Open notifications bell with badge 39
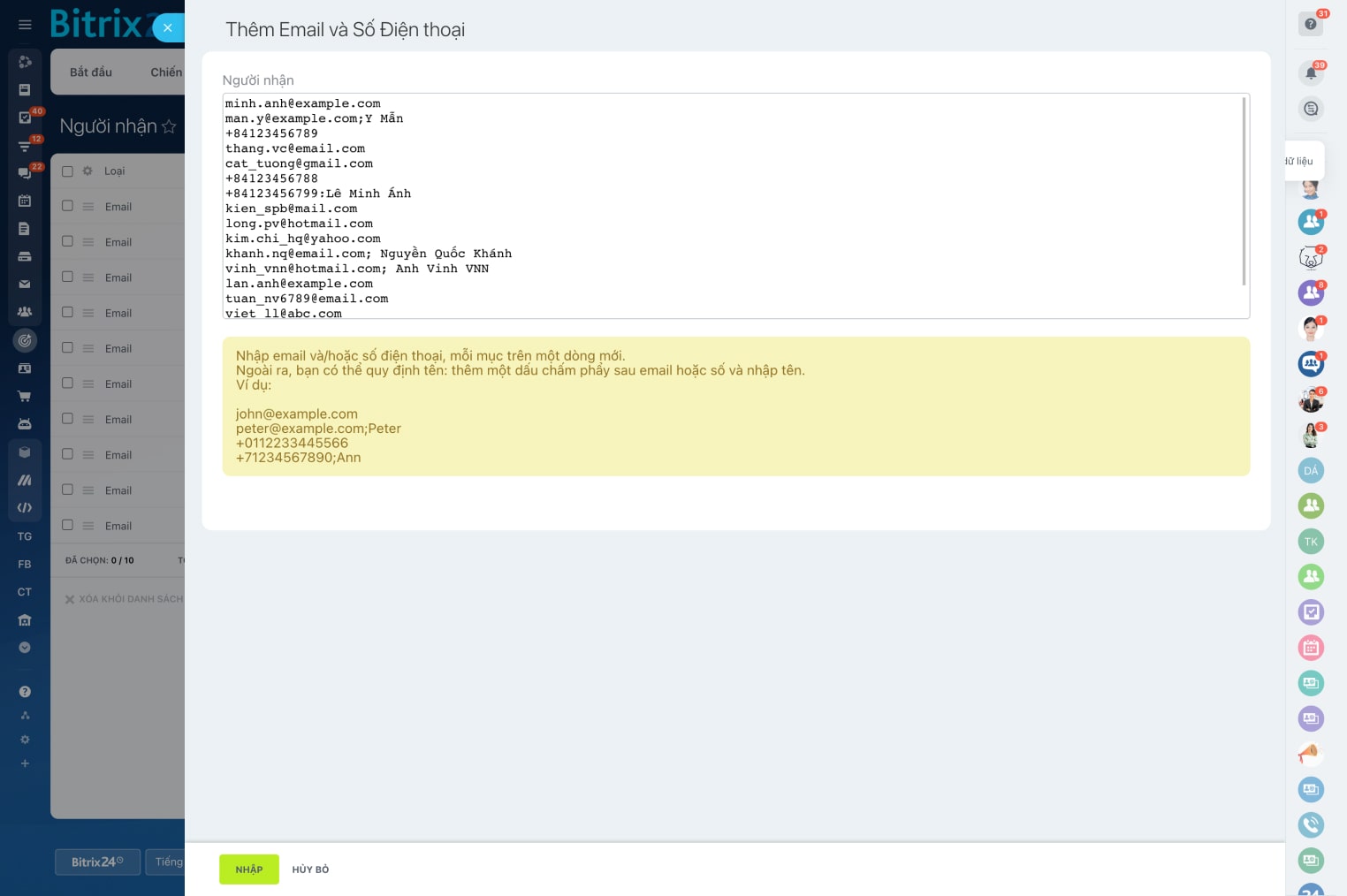The height and width of the screenshot is (896, 1347). 1311,73
